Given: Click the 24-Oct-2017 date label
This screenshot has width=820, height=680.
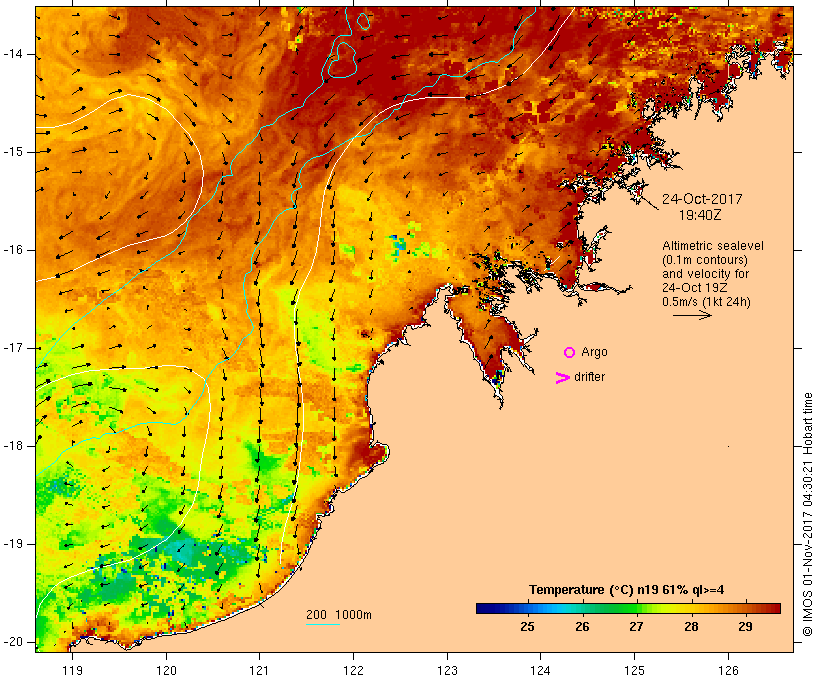Looking at the screenshot, I should 702,199.
